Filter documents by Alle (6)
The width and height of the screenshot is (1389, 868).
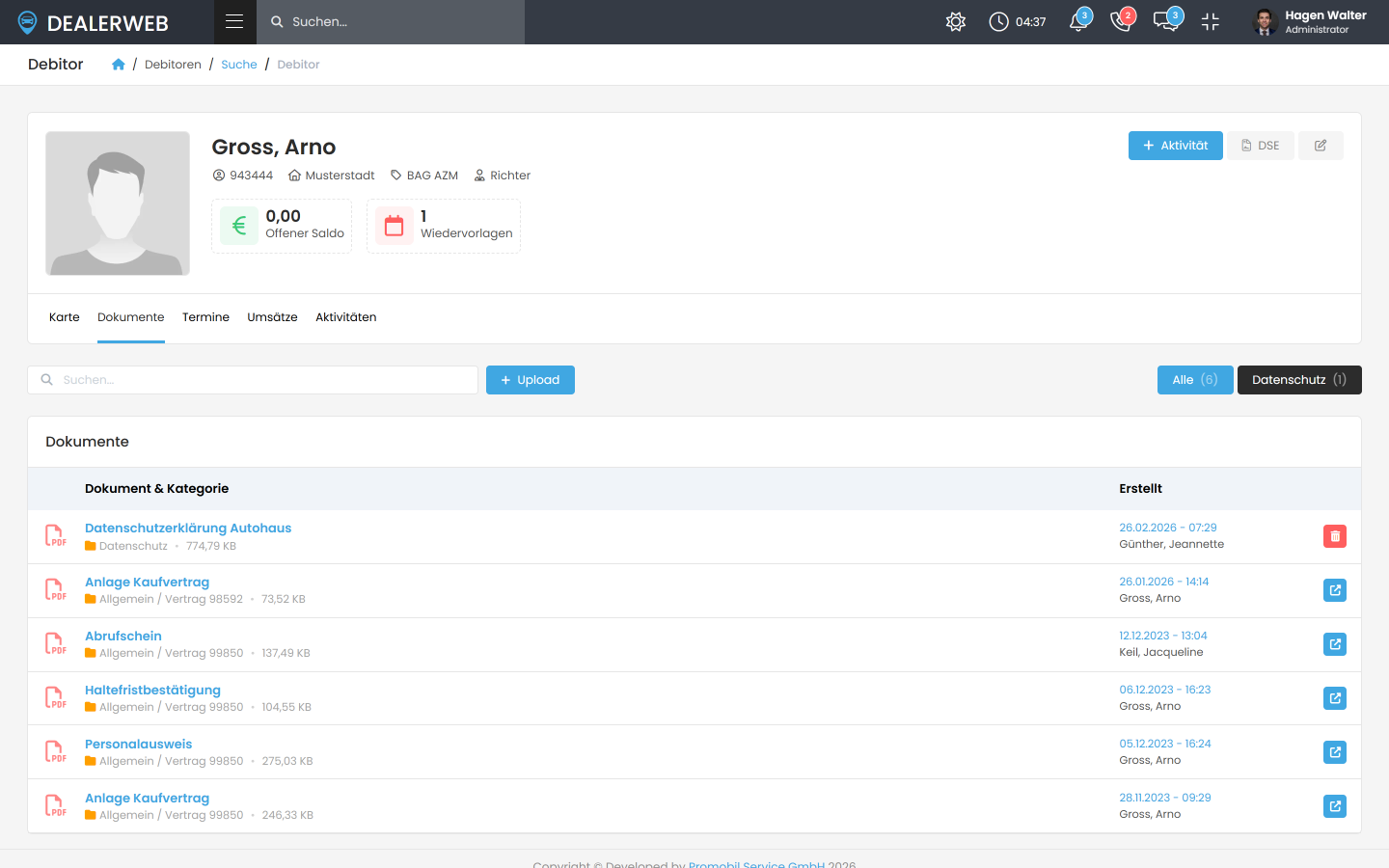[1195, 380]
